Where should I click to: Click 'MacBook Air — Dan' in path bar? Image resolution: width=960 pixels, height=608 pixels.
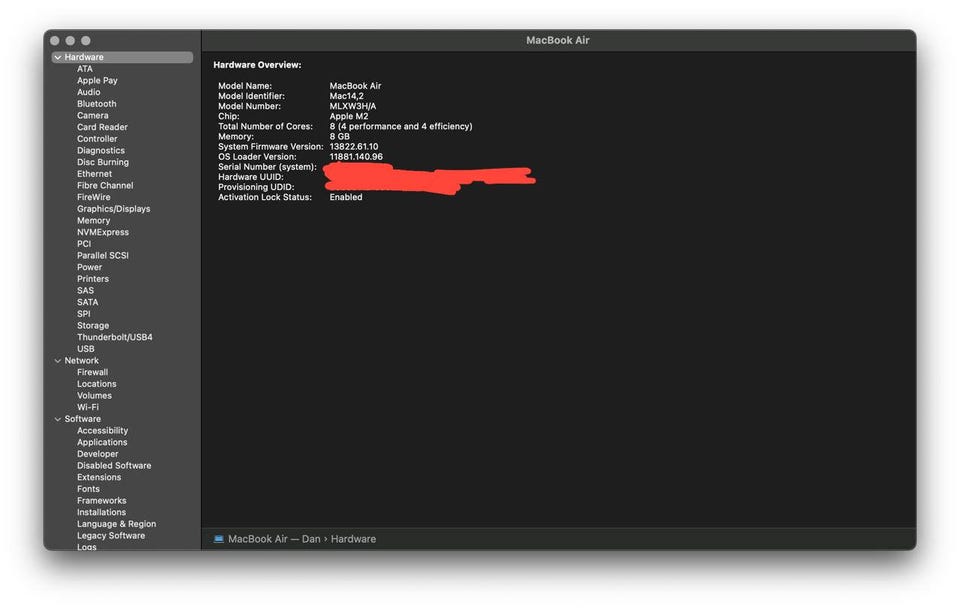click(274, 539)
